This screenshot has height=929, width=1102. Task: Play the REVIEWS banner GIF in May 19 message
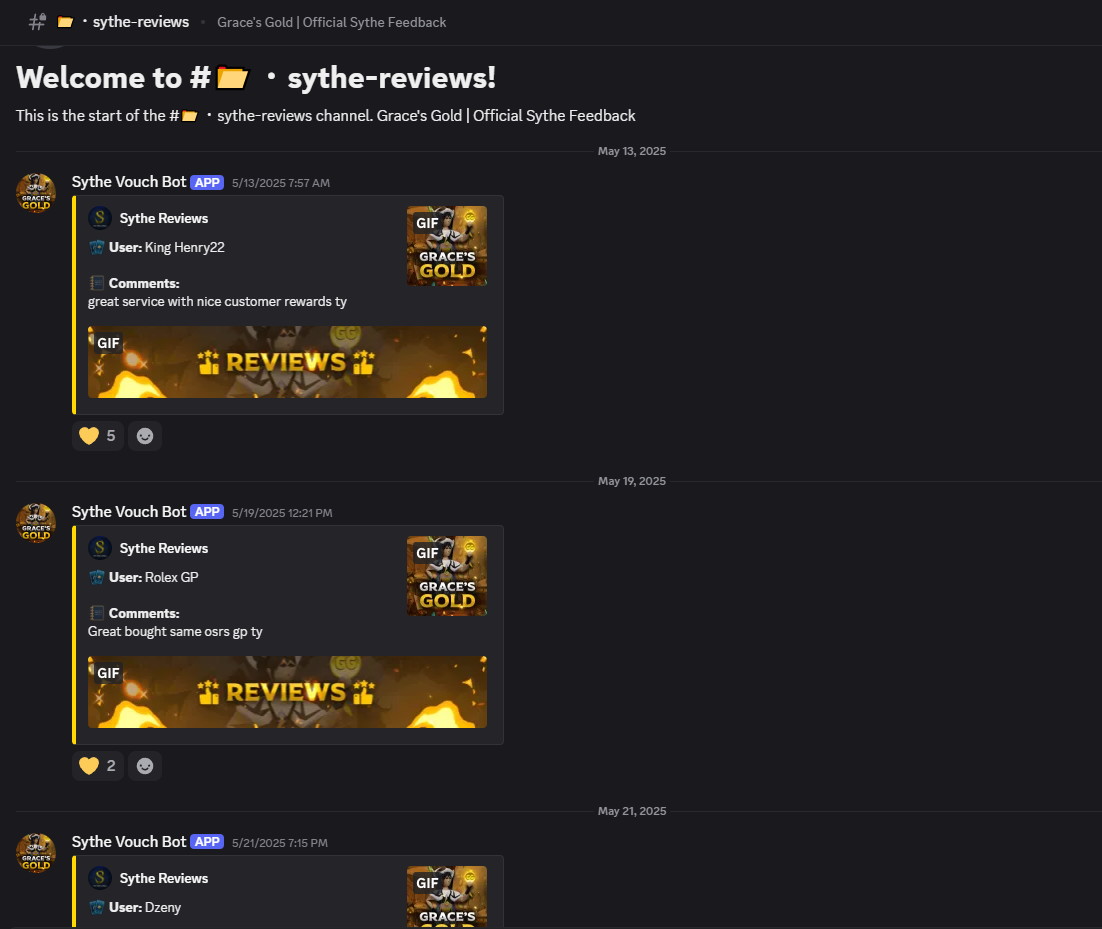(x=287, y=692)
